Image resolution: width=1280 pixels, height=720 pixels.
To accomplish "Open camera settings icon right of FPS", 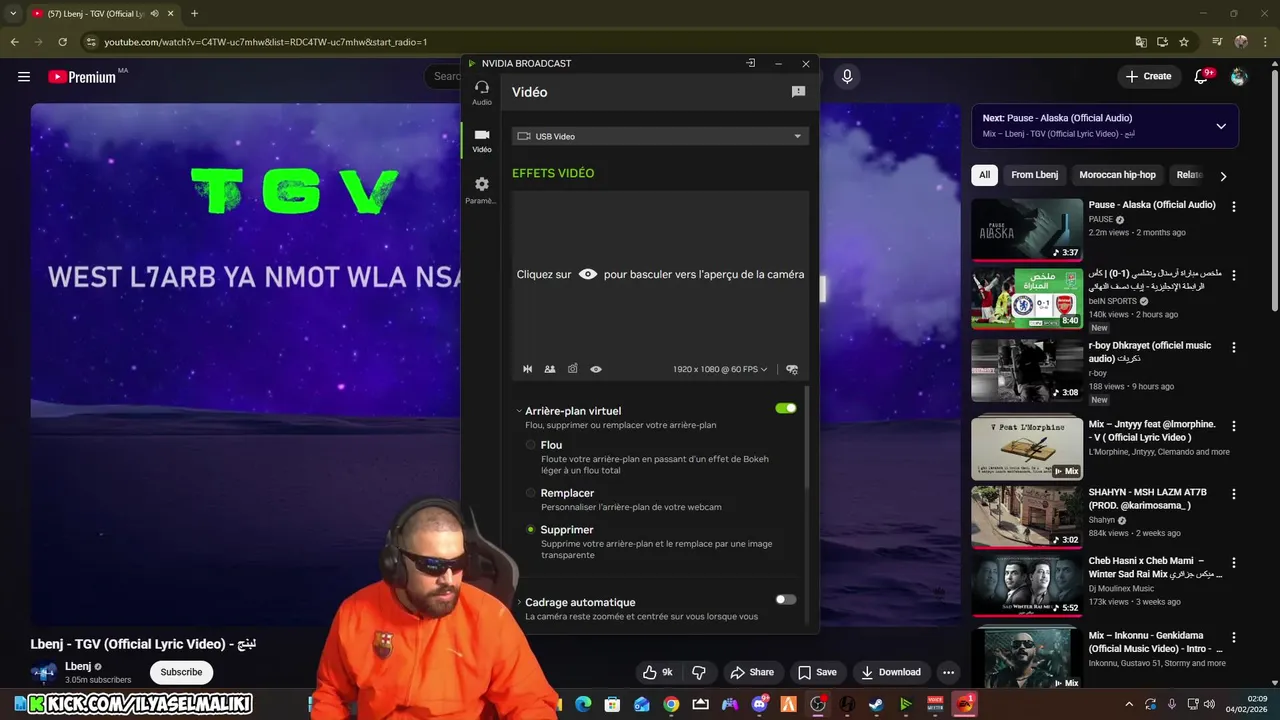I will [792, 369].
